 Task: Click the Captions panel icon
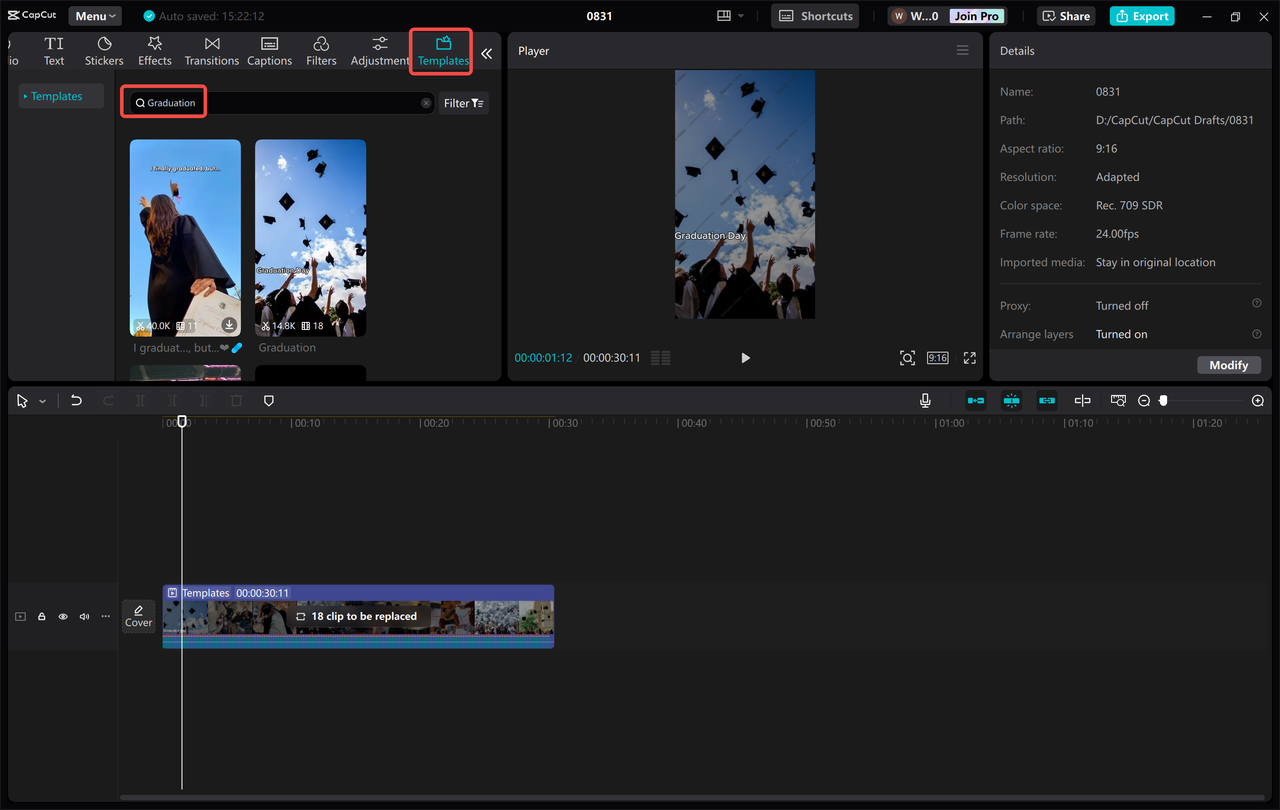269,50
